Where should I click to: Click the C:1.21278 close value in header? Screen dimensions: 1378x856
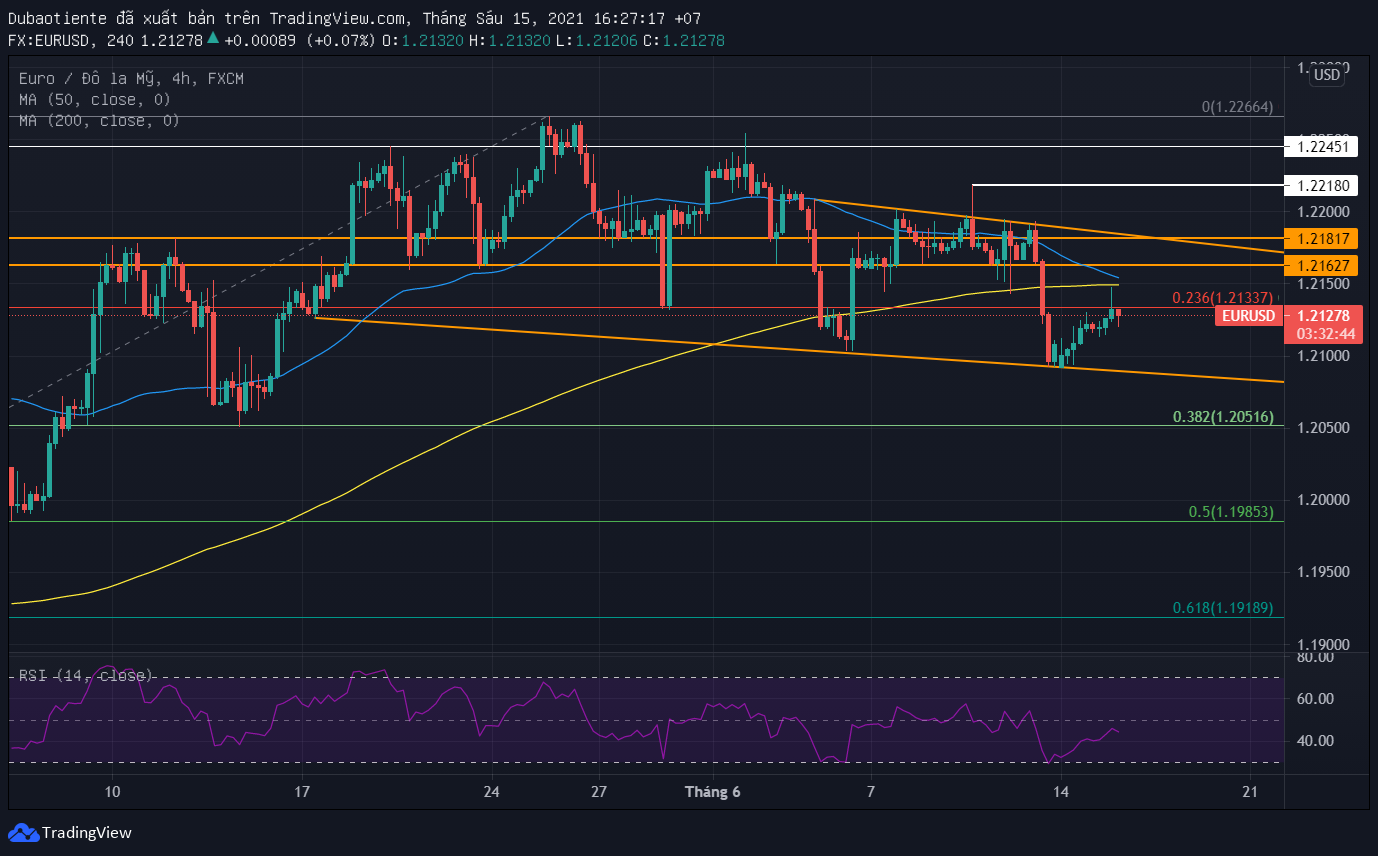(x=684, y=40)
